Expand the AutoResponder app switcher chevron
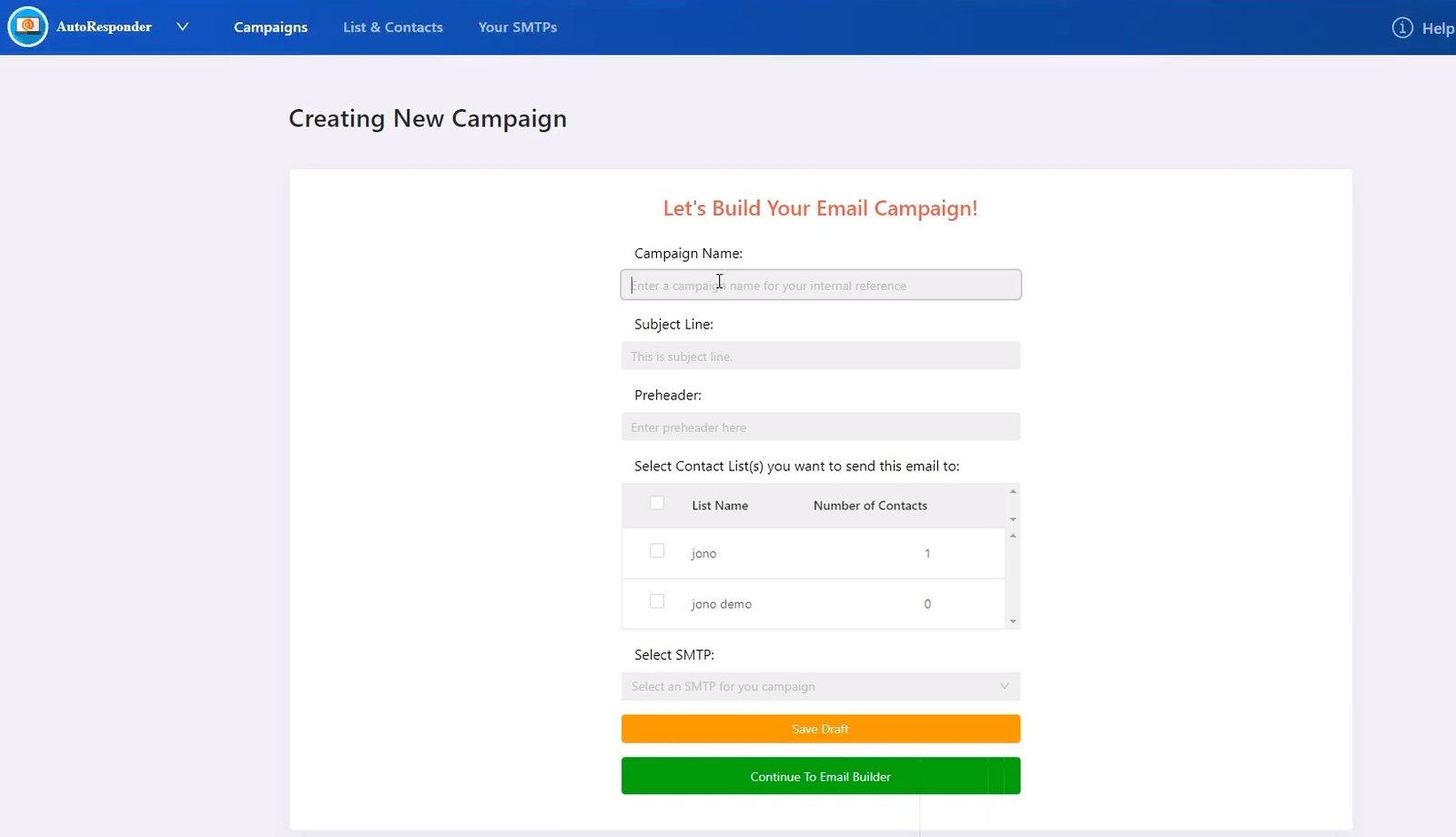The height and width of the screenshot is (837, 1456). 182,27
